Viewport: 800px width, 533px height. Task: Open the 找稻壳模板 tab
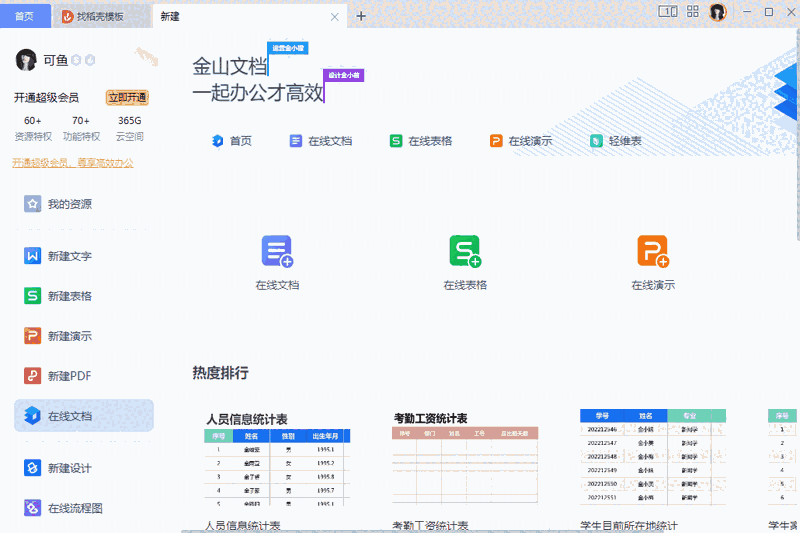pyautogui.click(x=102, y=16)
